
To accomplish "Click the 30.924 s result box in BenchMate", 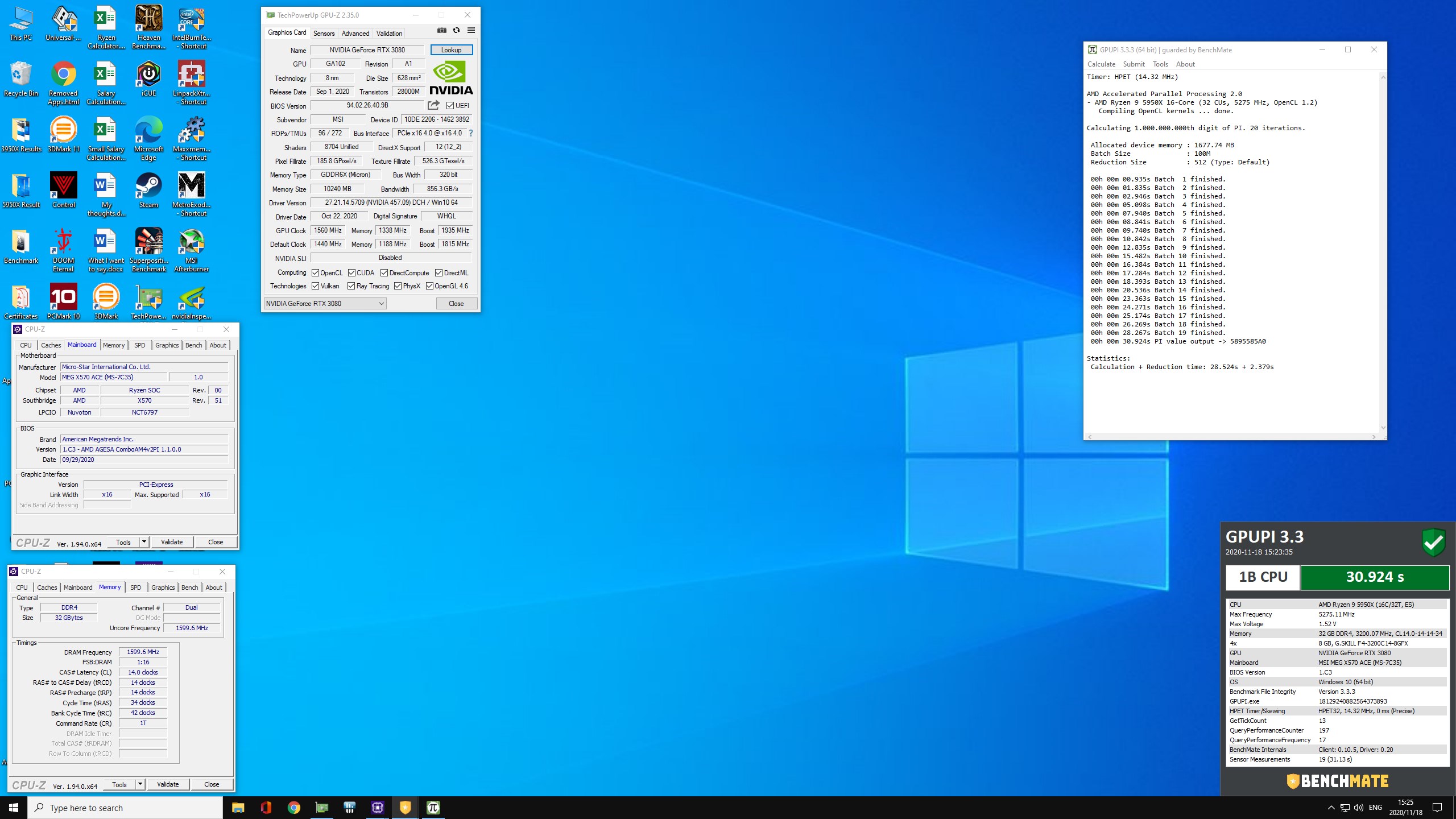I will point(1375,577).
